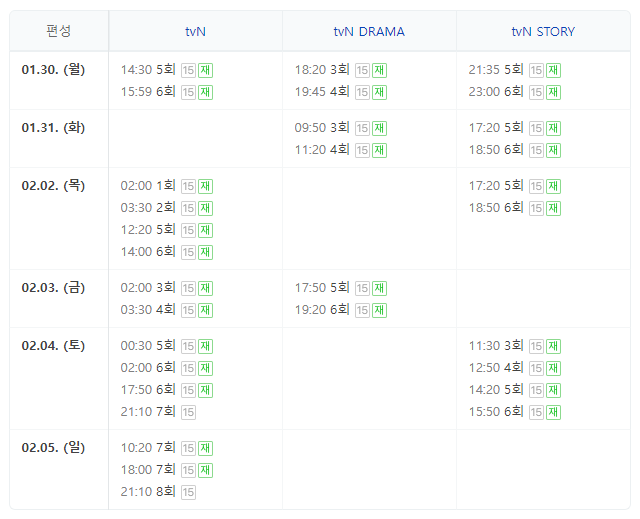Click the 15 rating badge beside 21:10 8회

188,492
